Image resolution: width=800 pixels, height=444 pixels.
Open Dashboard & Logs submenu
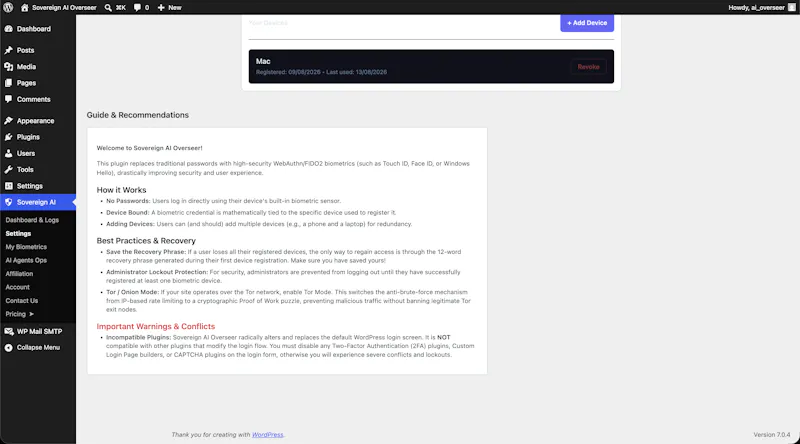[32, 220]
